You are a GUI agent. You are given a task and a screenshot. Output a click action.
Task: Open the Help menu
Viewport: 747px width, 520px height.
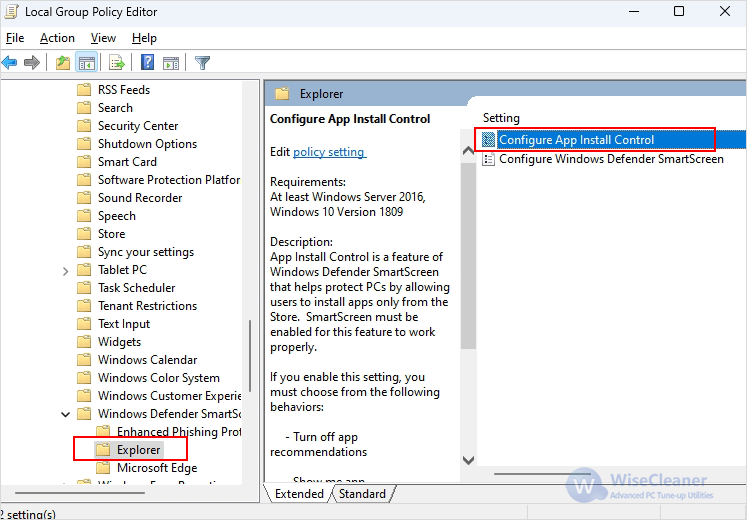coord(144,38)
